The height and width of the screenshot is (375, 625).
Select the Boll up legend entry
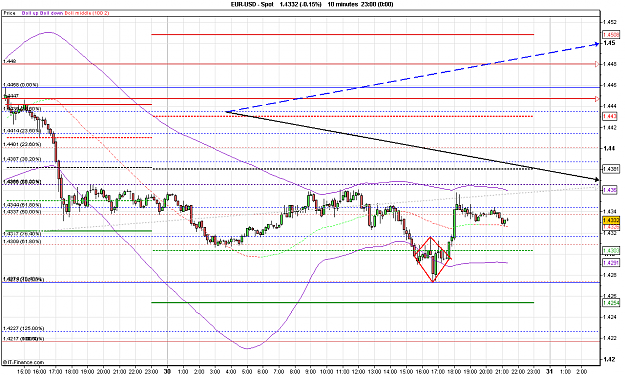29,13
